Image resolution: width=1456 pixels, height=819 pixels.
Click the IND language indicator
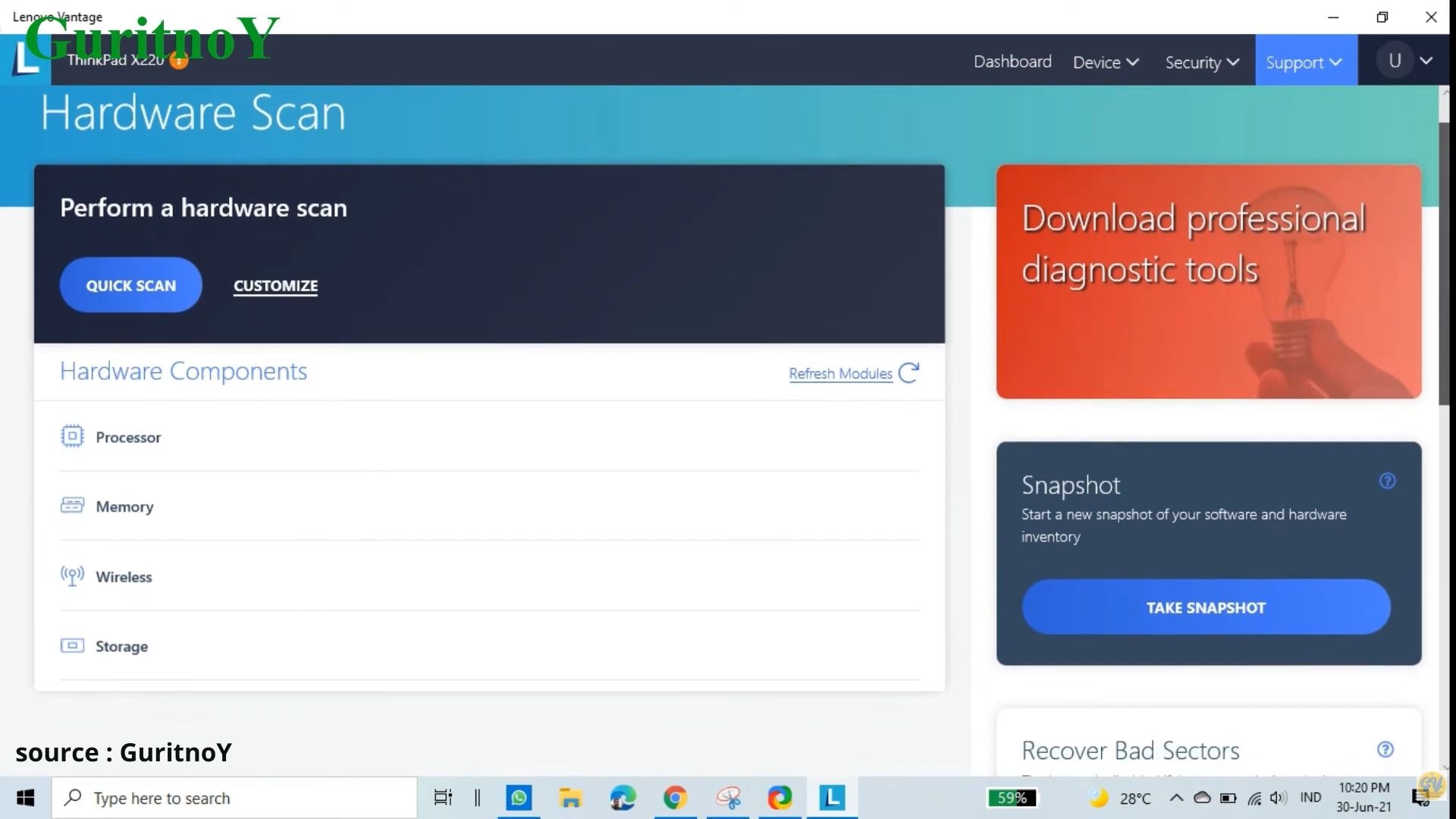click(1310, 798)
